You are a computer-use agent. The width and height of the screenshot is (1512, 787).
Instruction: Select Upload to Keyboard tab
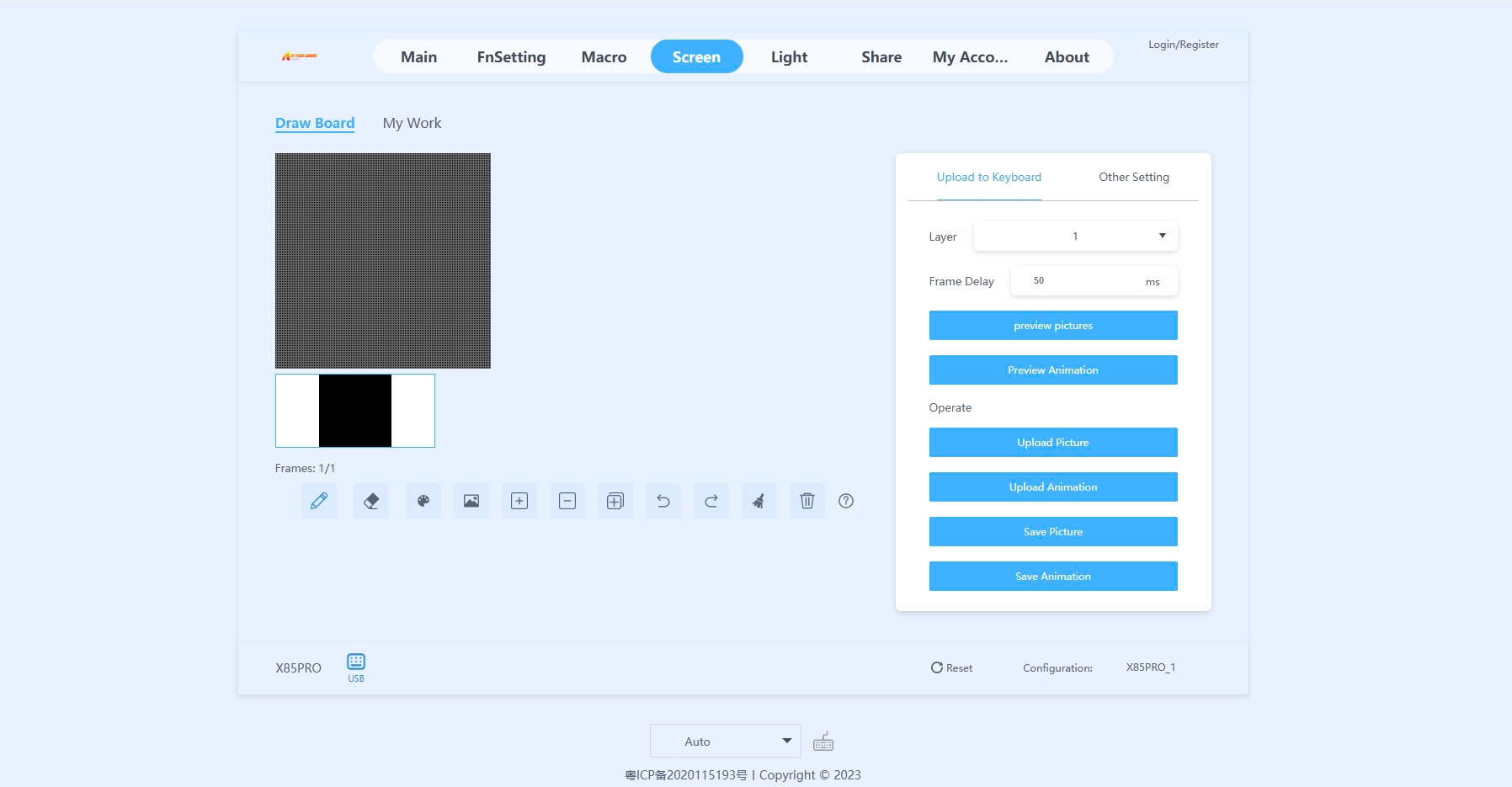[x=989, y=177]
